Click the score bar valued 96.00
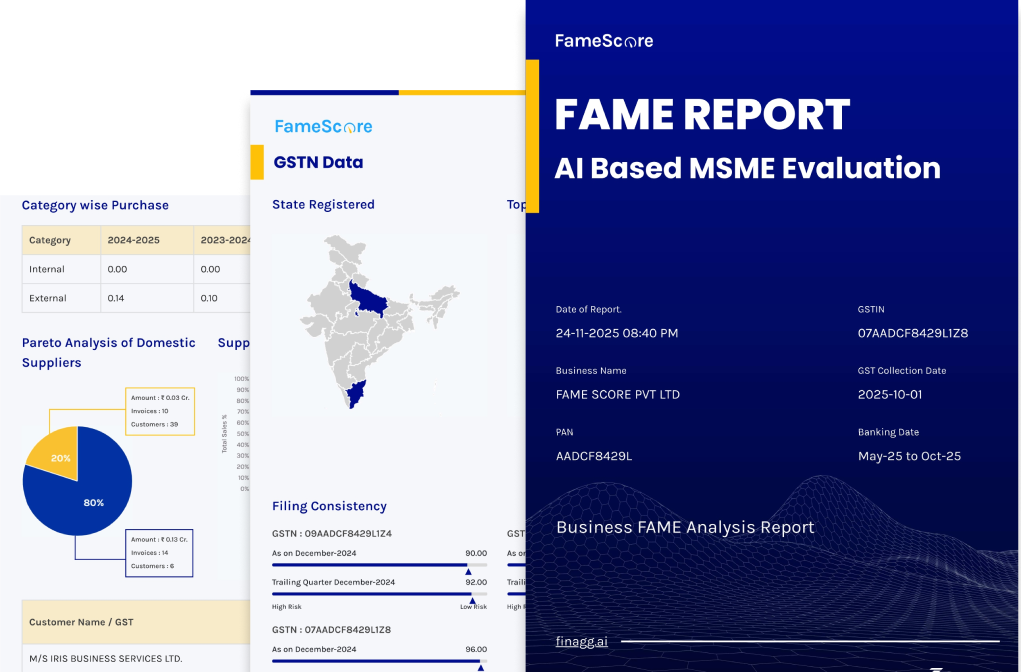The height and width of the screenshot is (672, 1022). pyautogui.click(x=379, y=661)
